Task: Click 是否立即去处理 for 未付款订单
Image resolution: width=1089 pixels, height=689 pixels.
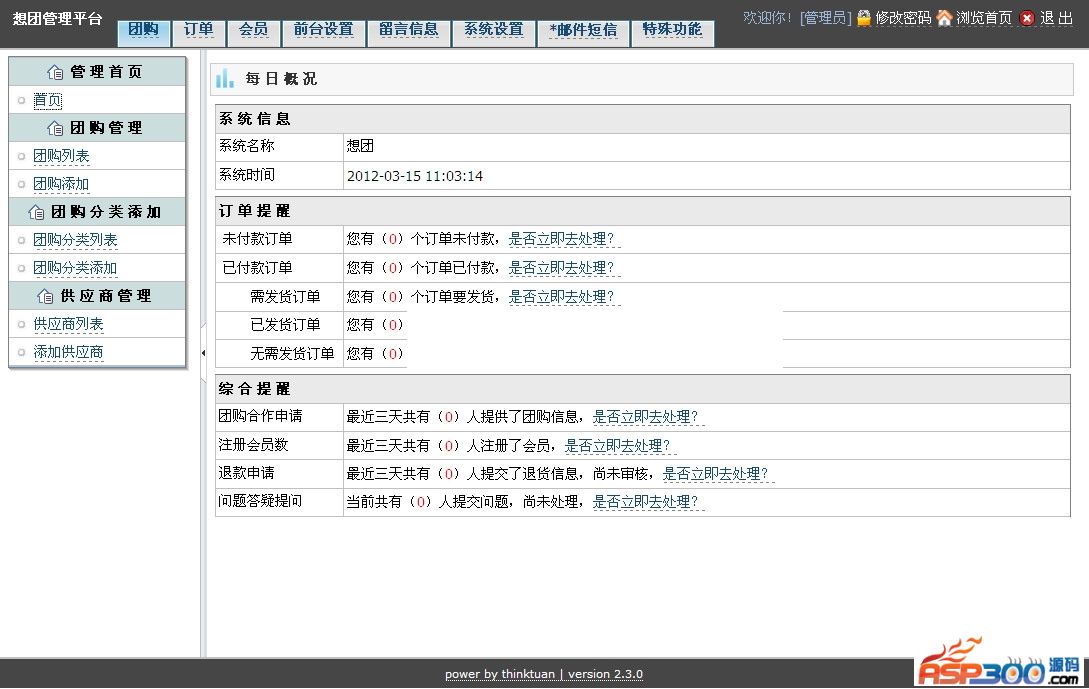Action: (563, 240)
